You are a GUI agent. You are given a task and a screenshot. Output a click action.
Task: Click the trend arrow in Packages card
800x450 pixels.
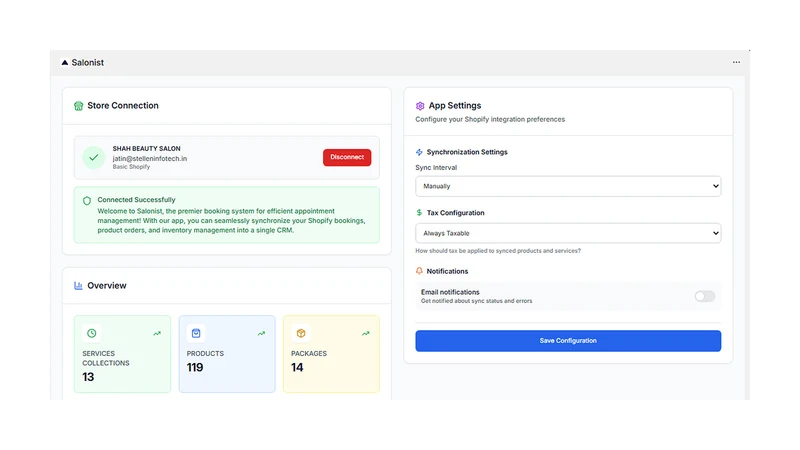366,333
